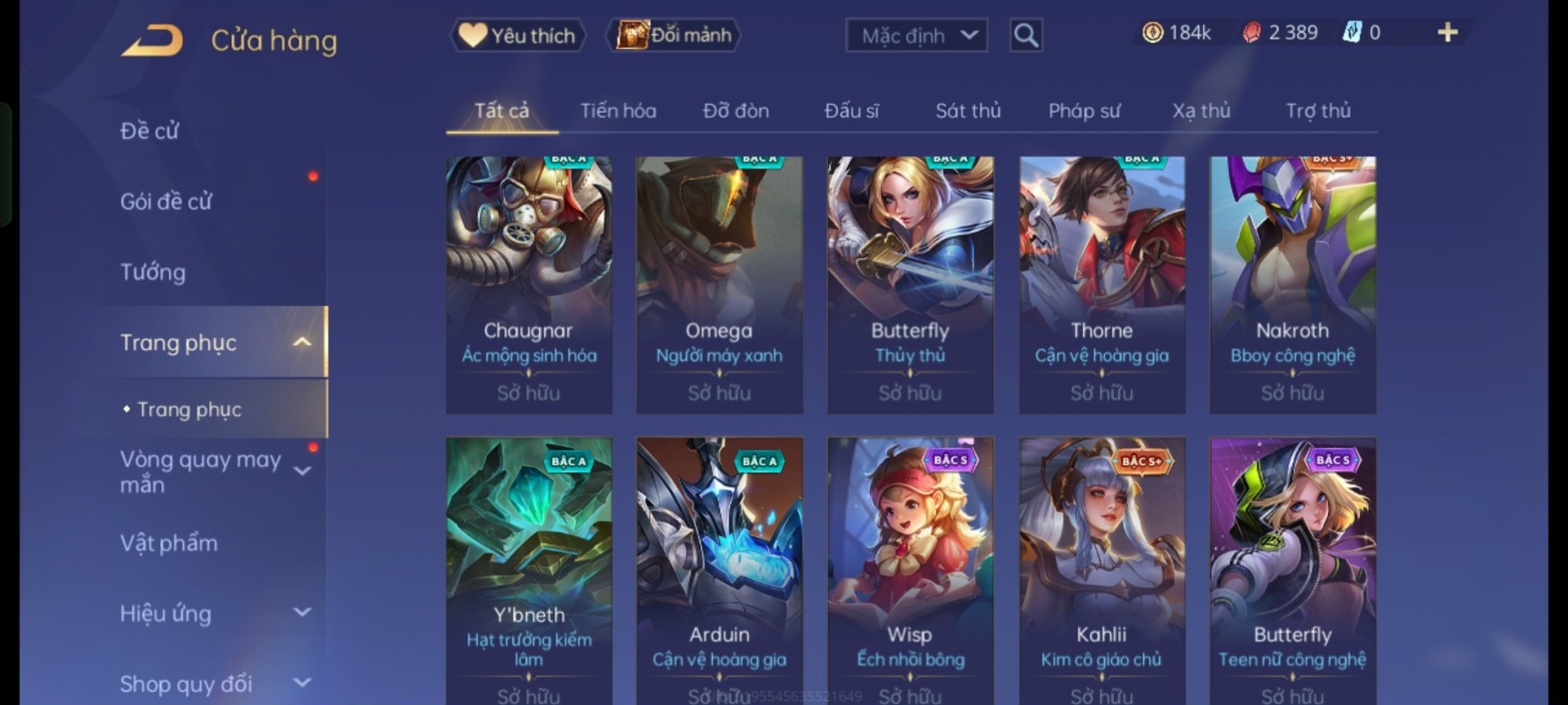Open Đổi mảnh fragment exchange button

(674, 35)
